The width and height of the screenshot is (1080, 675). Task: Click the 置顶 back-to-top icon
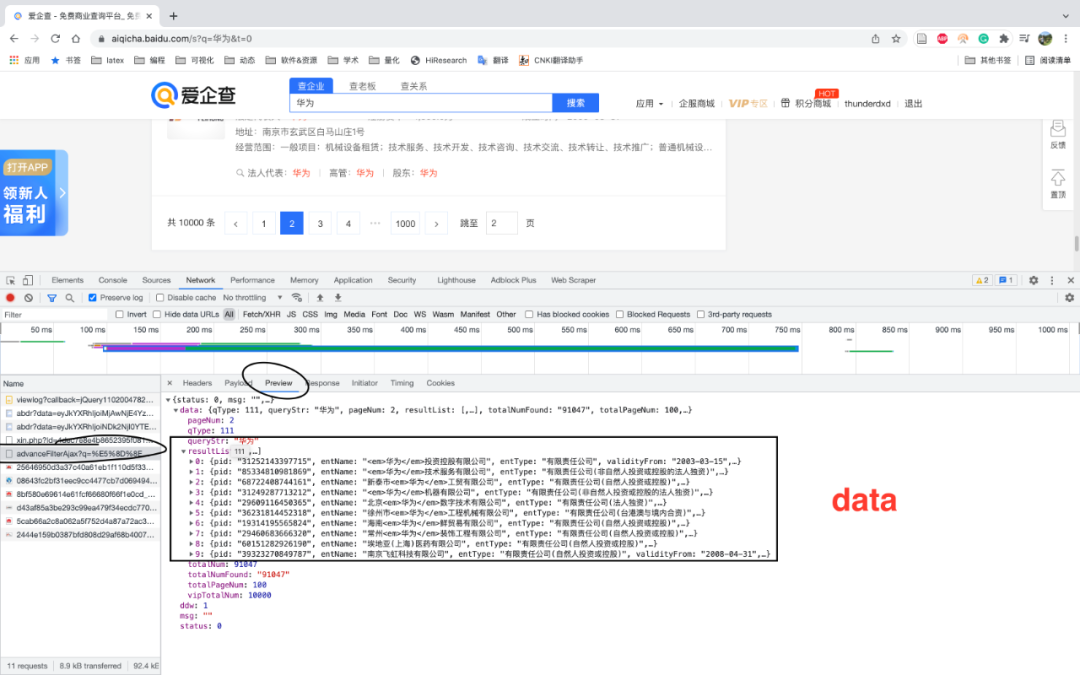pyautogui.click(x=1058, y=184)
